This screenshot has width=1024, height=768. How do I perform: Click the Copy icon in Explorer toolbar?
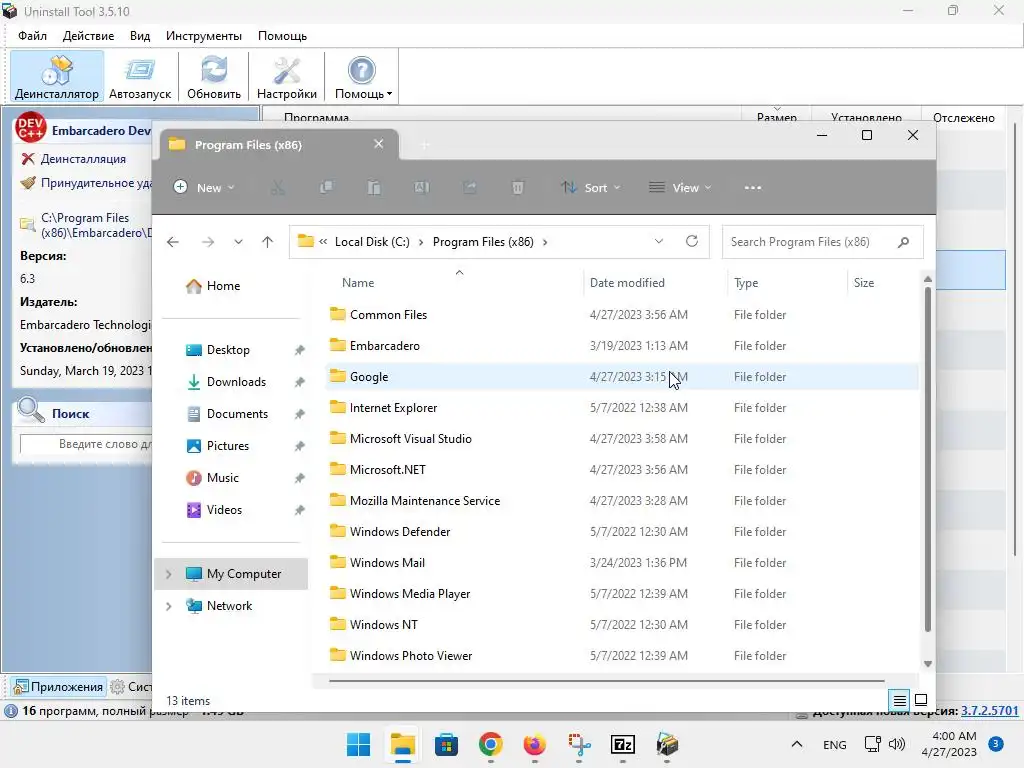[x=326, y=187]
